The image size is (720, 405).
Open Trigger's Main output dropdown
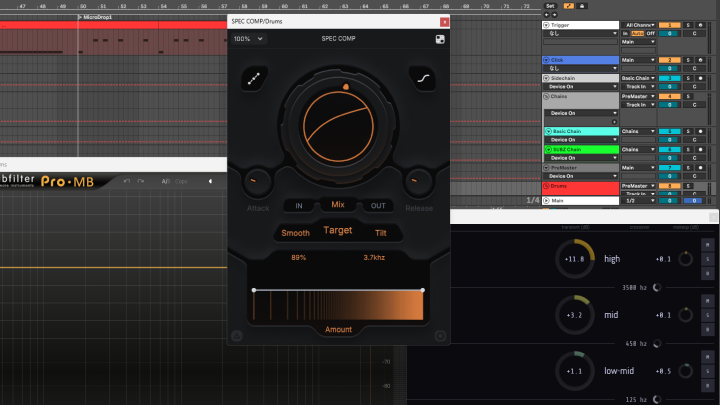(x=638, y=42)
